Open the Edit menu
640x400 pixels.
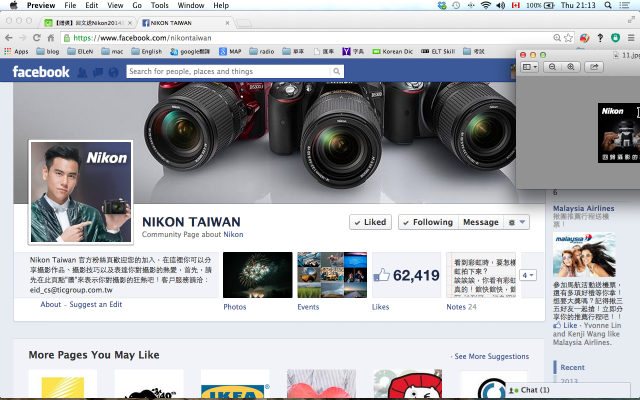coord(91,5)
